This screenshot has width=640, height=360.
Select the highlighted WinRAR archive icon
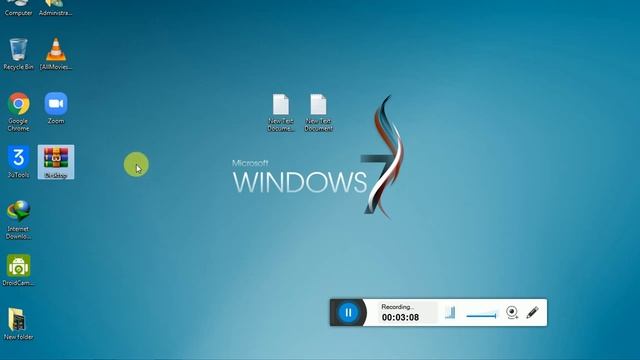coord(56,162)
